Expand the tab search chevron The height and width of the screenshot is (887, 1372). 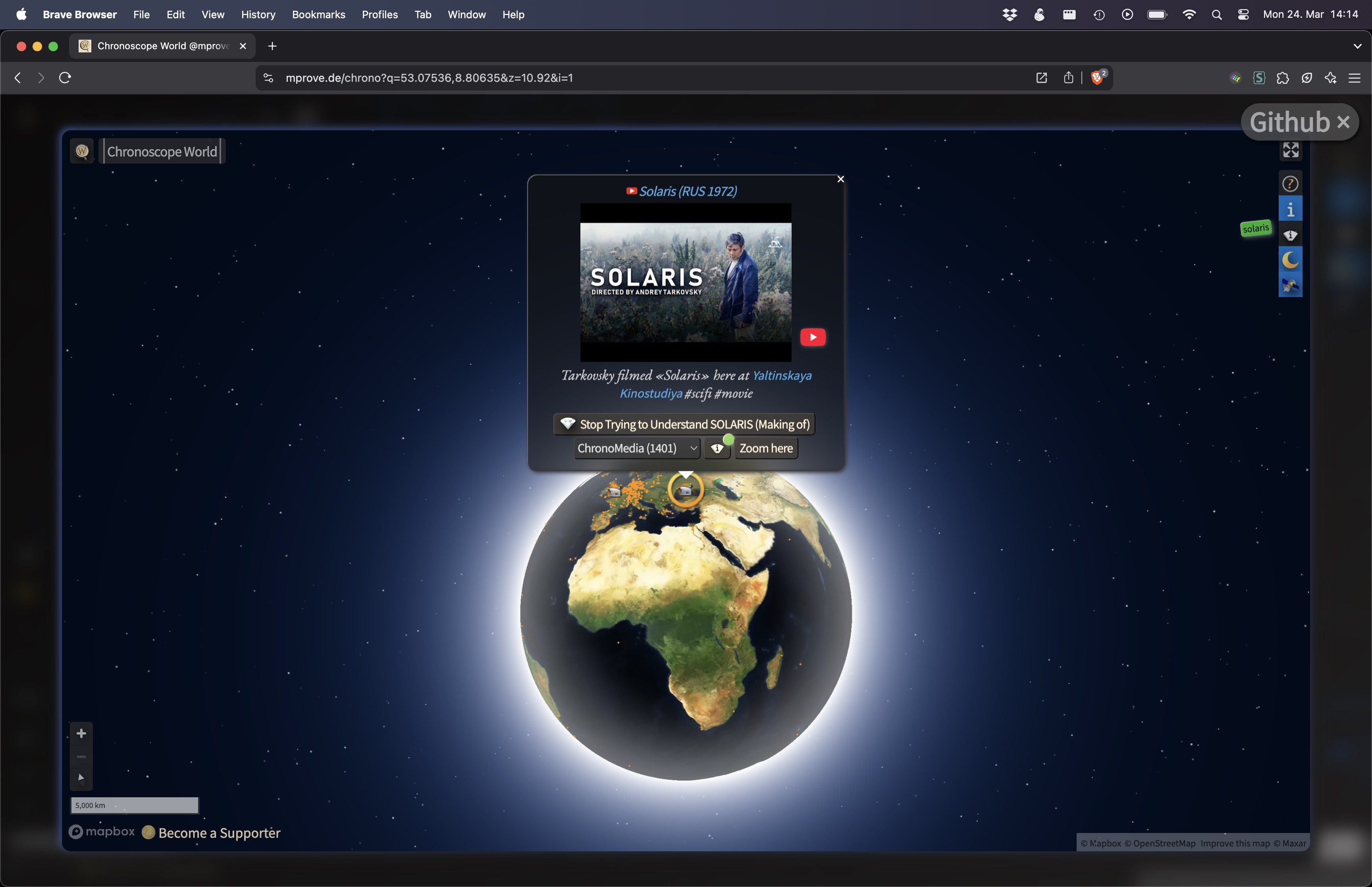pyautogui.click(x=1357, y=46)
